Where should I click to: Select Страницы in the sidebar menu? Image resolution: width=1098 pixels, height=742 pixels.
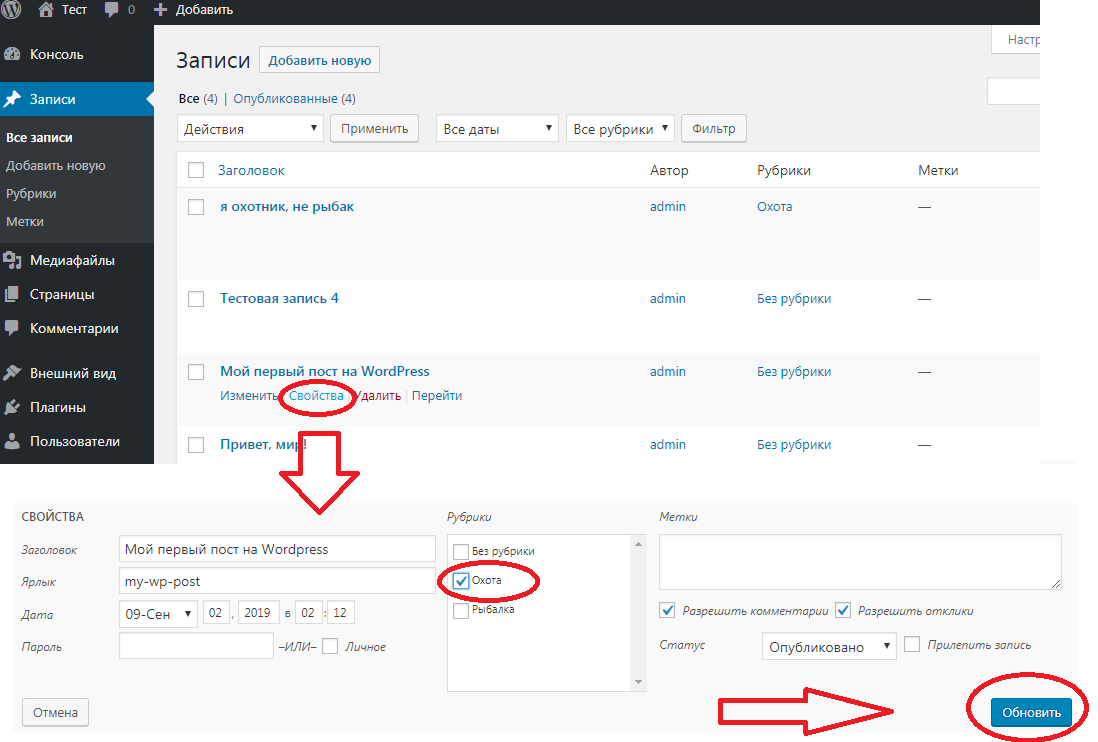click(62, 295)
